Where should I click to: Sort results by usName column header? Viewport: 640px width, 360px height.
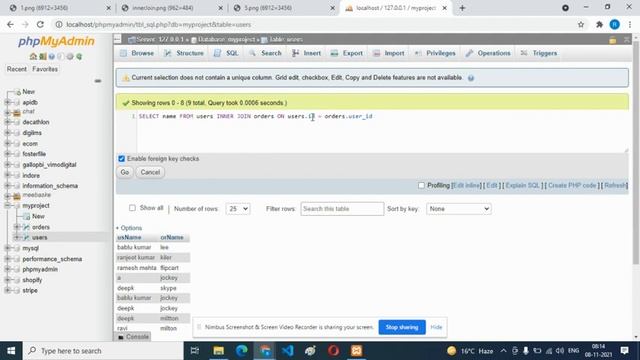129,237
